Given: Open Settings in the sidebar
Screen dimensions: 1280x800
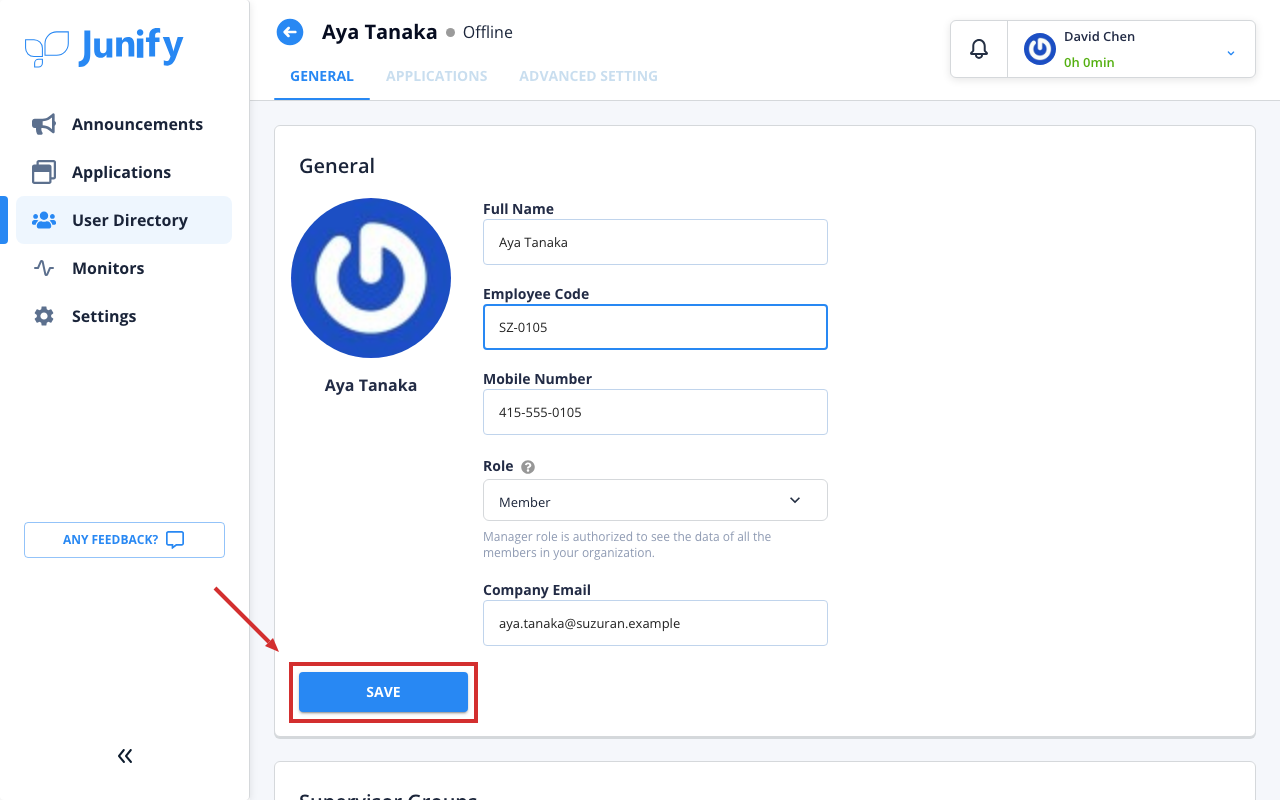Looking at the screenshot, I should point(124,316).
